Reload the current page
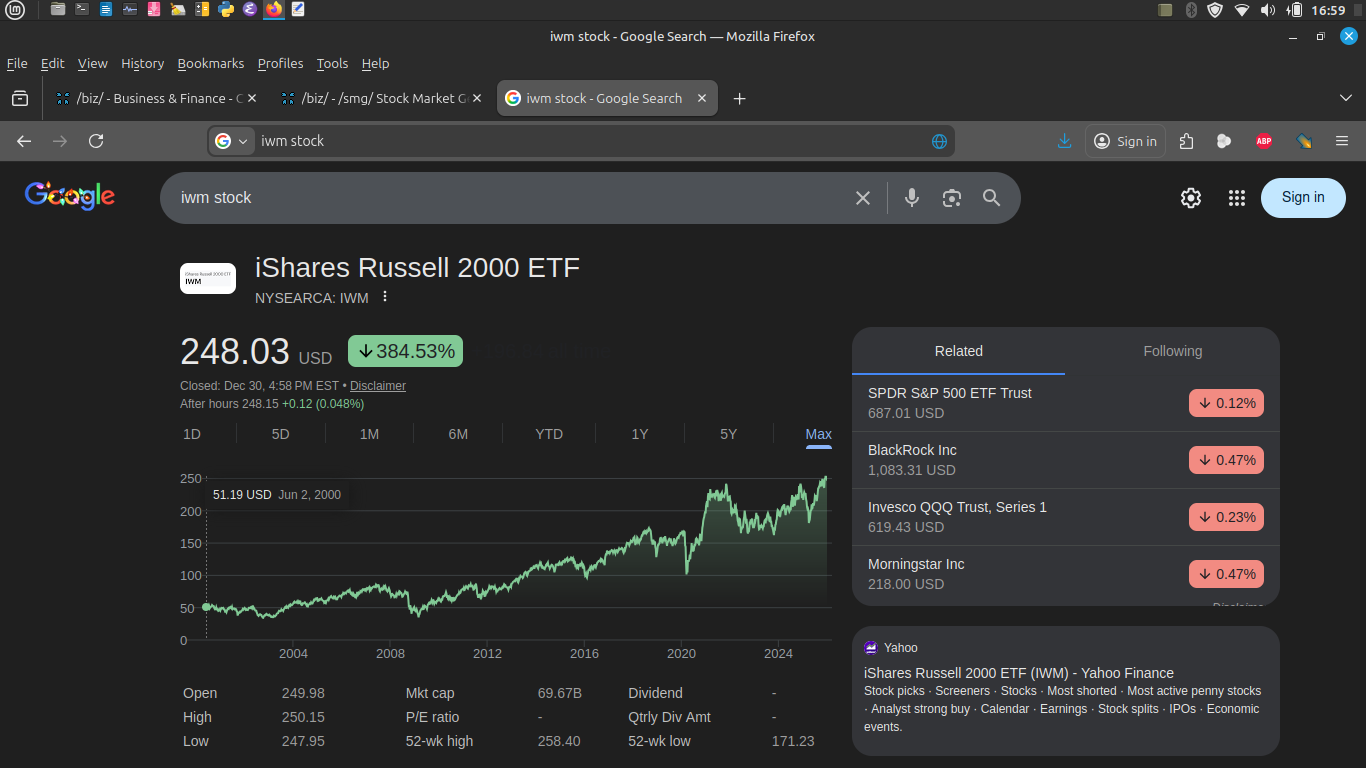 coord(96,141)
